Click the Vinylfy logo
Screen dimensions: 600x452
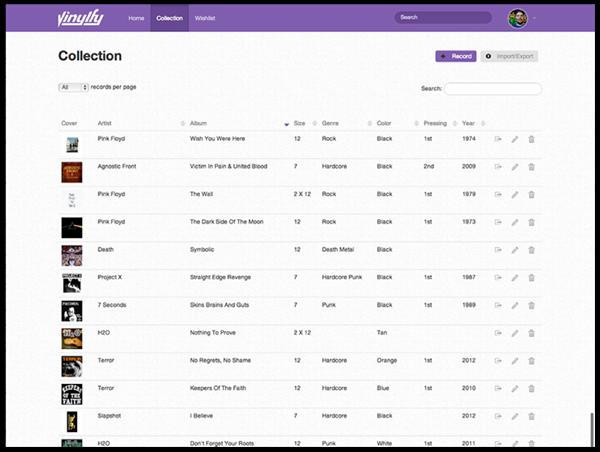pyautogui.click(x=80, y=17)
